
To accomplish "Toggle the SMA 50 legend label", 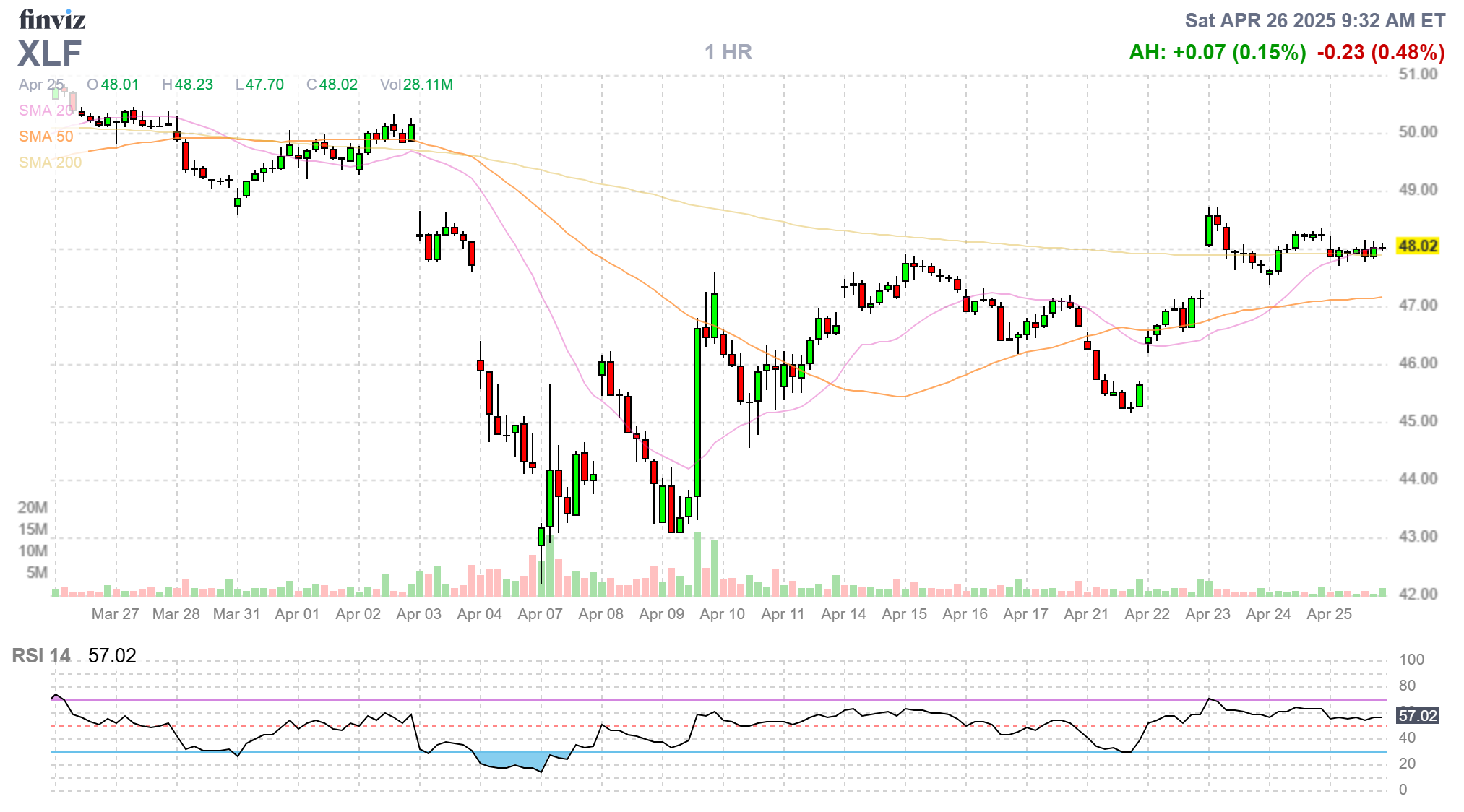I will [46, 137].
